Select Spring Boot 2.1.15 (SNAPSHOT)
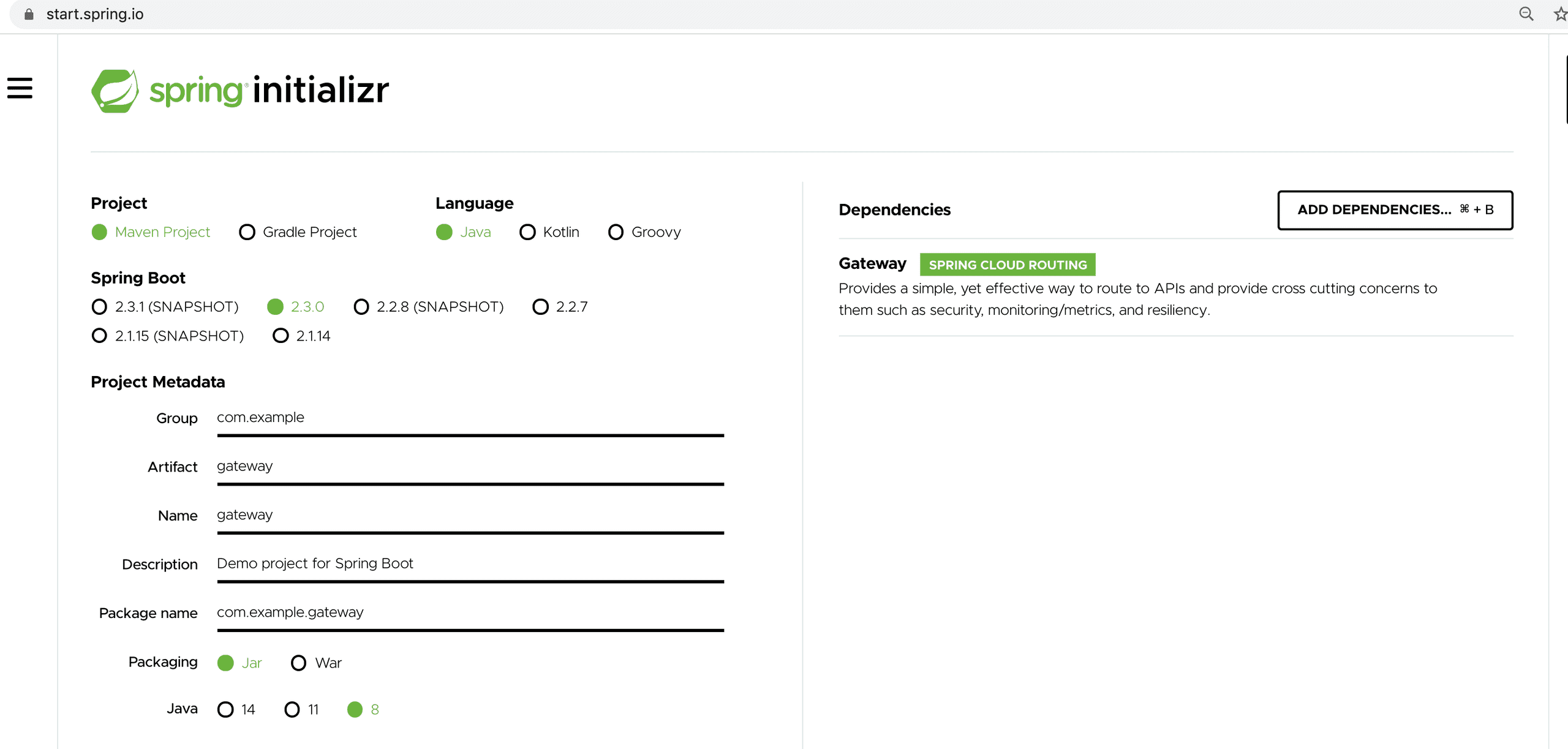This screenshot has height=749, width=1568. (x=167, y=336)
